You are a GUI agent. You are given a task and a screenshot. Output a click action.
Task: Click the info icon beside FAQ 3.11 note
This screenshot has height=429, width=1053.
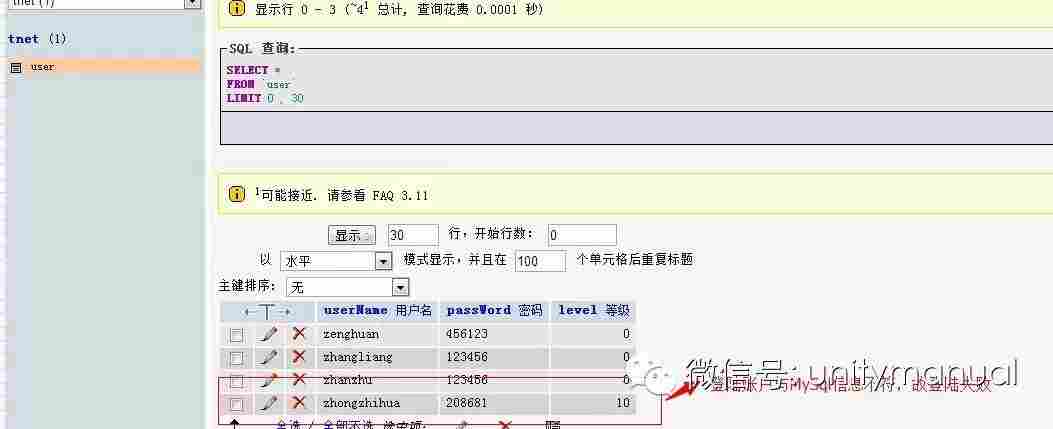pos(236,195)
